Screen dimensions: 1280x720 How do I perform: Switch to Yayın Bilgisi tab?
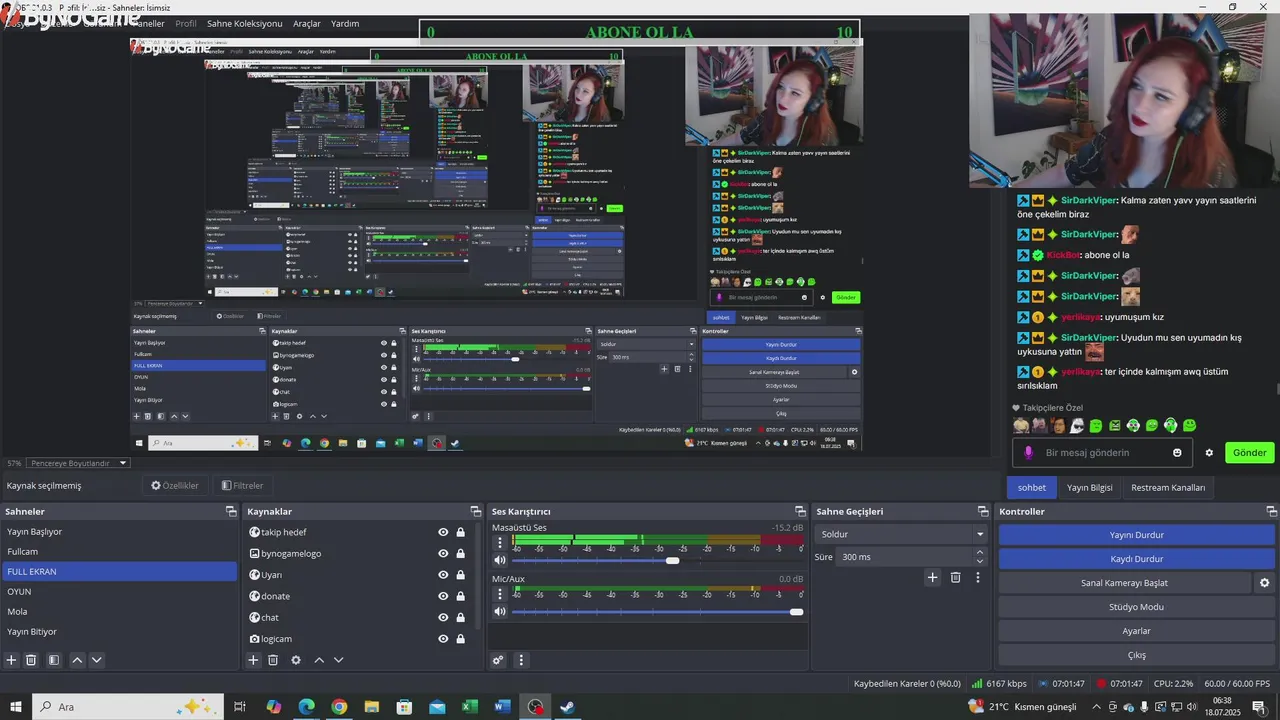tap(1090, 488)
